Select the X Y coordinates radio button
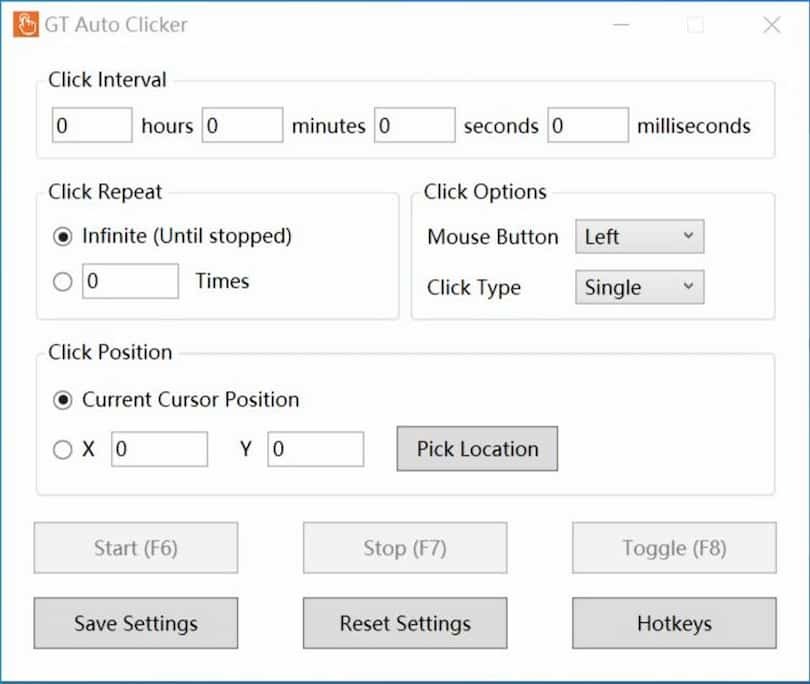This screenshot has height=684, width=810. pos(63,449)
